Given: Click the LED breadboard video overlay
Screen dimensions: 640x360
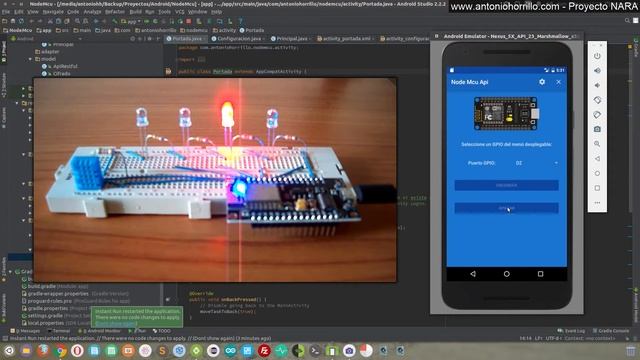Looking at the screenshot, I should [x=215, y=180].
